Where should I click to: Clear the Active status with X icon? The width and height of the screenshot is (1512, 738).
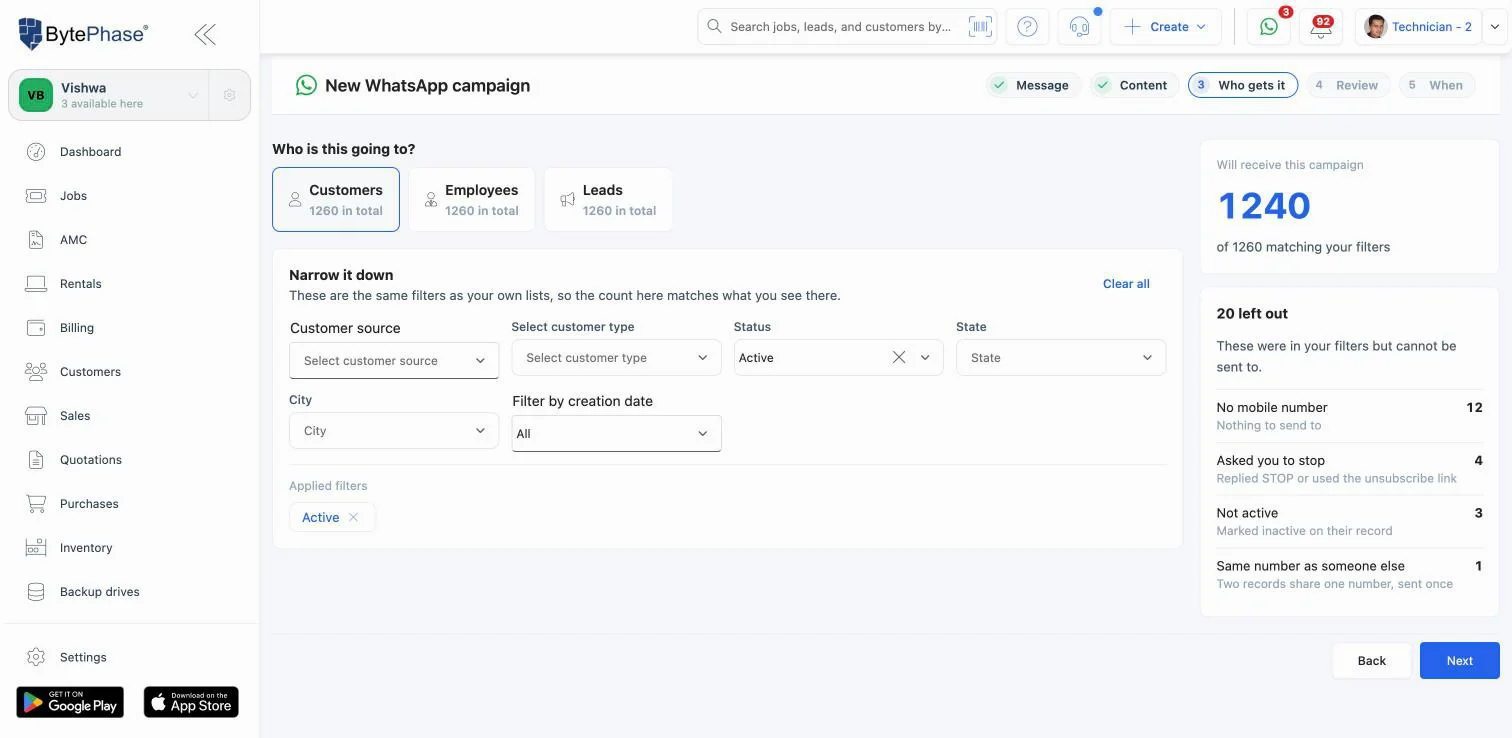tap(899, 358)
